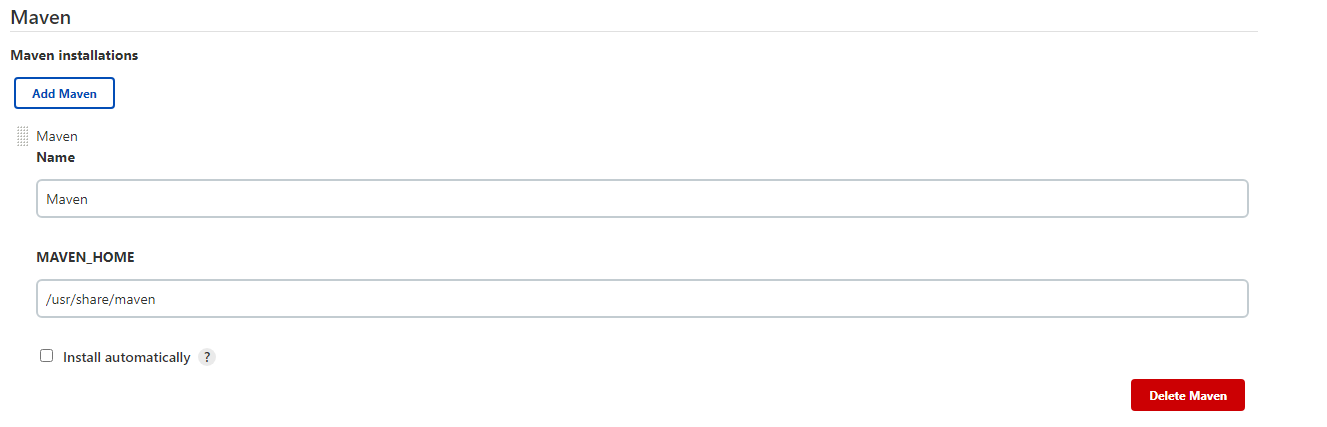The image size is (1327, 427).
Task: Click the Delete Maven button
Action: coord(1187,395)
